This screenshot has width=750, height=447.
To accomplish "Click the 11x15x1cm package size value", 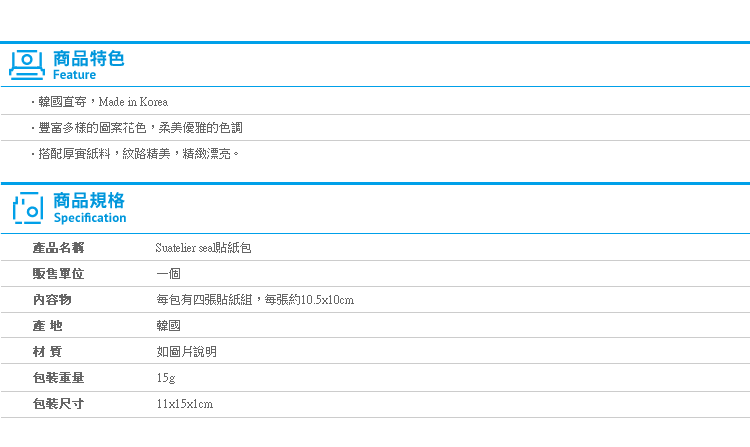I will (185, 404).
